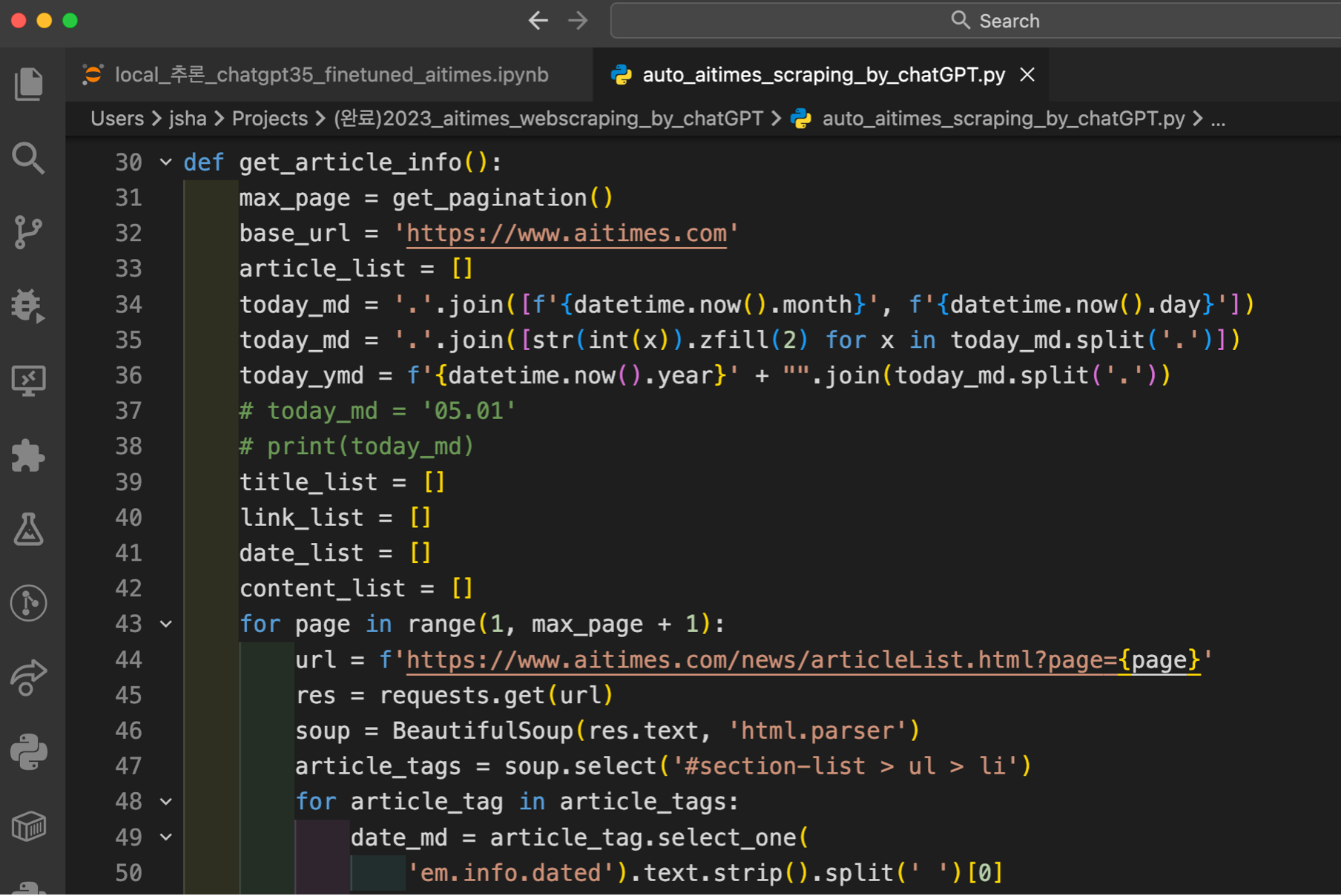
Task: Click line number 30 in the gutter
Action: point(128,162)
